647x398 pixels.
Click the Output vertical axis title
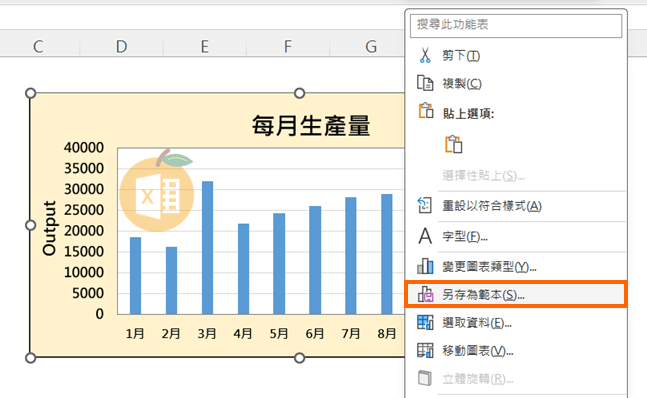pos(50,228)
